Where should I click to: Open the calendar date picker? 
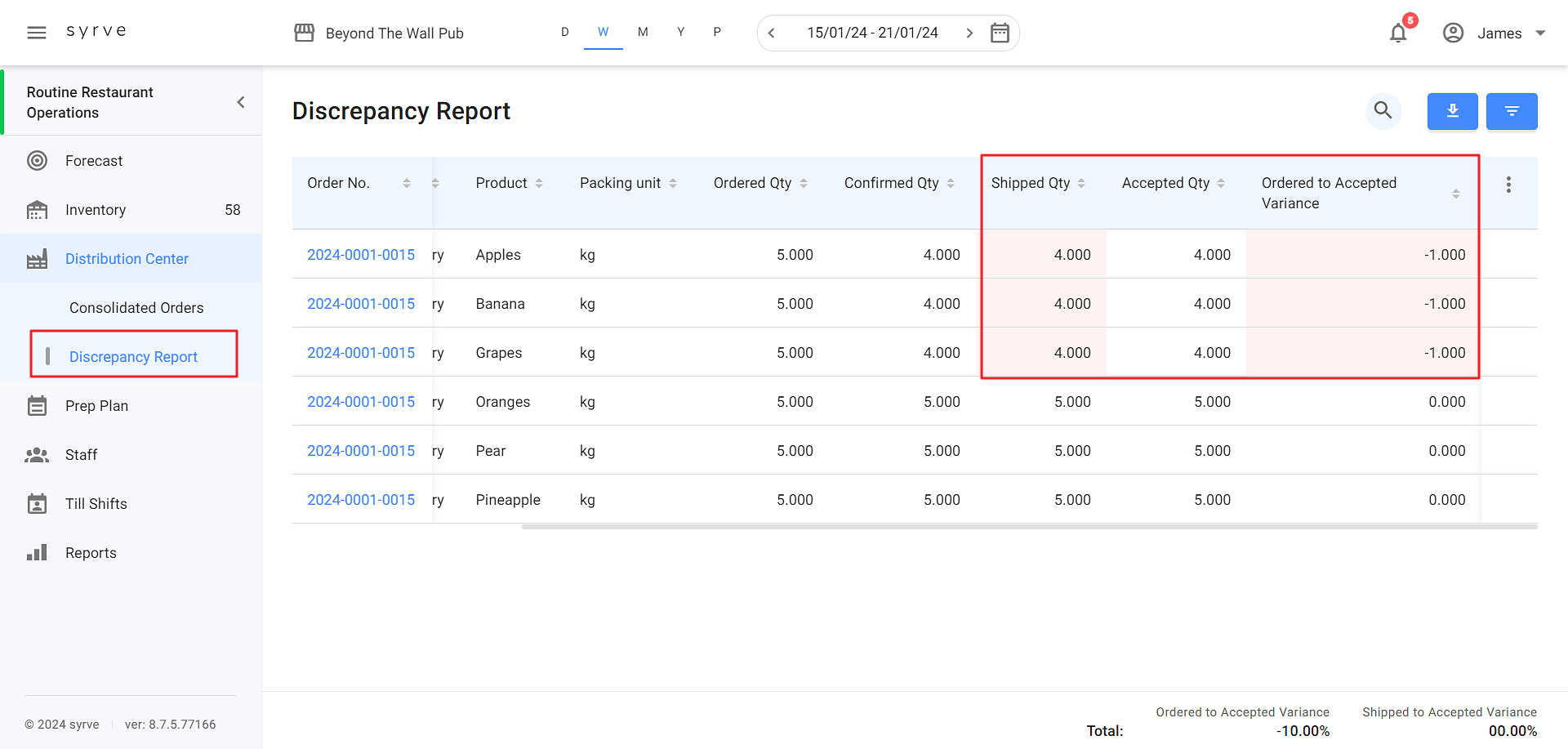click(1000, 33)
